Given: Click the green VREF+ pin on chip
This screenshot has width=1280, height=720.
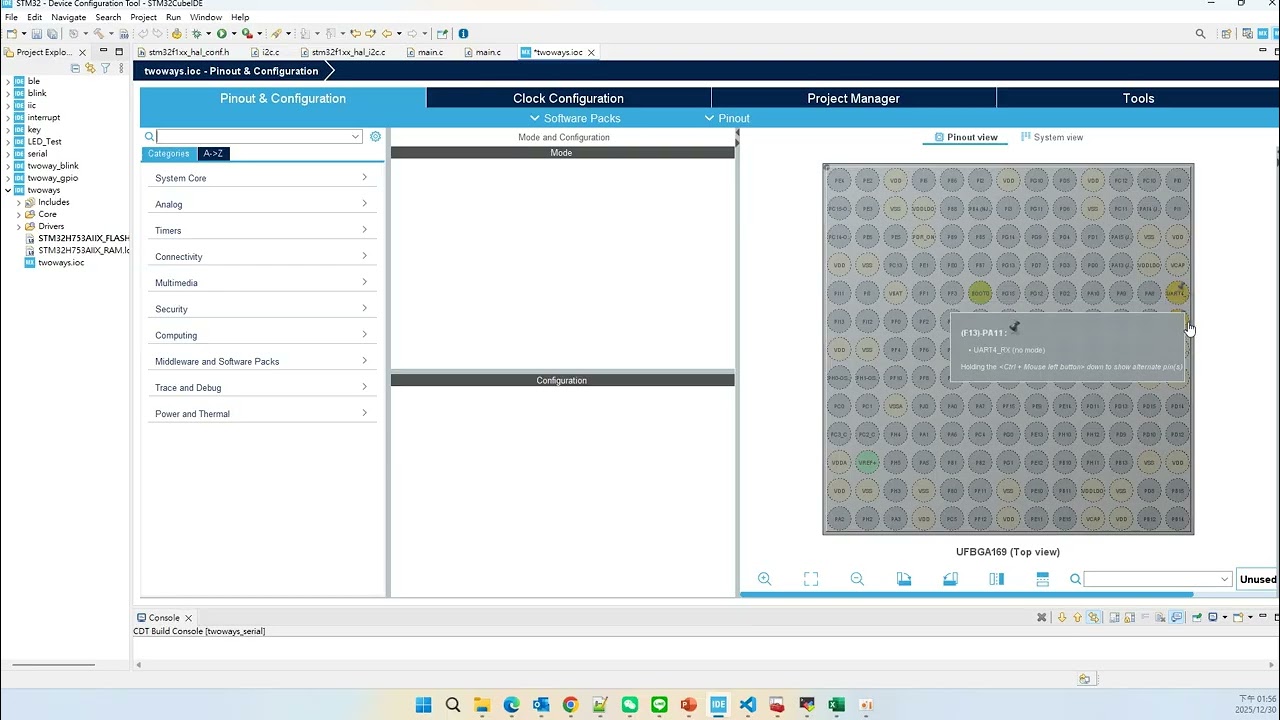Looking at the screenshot, I should 867,463.
